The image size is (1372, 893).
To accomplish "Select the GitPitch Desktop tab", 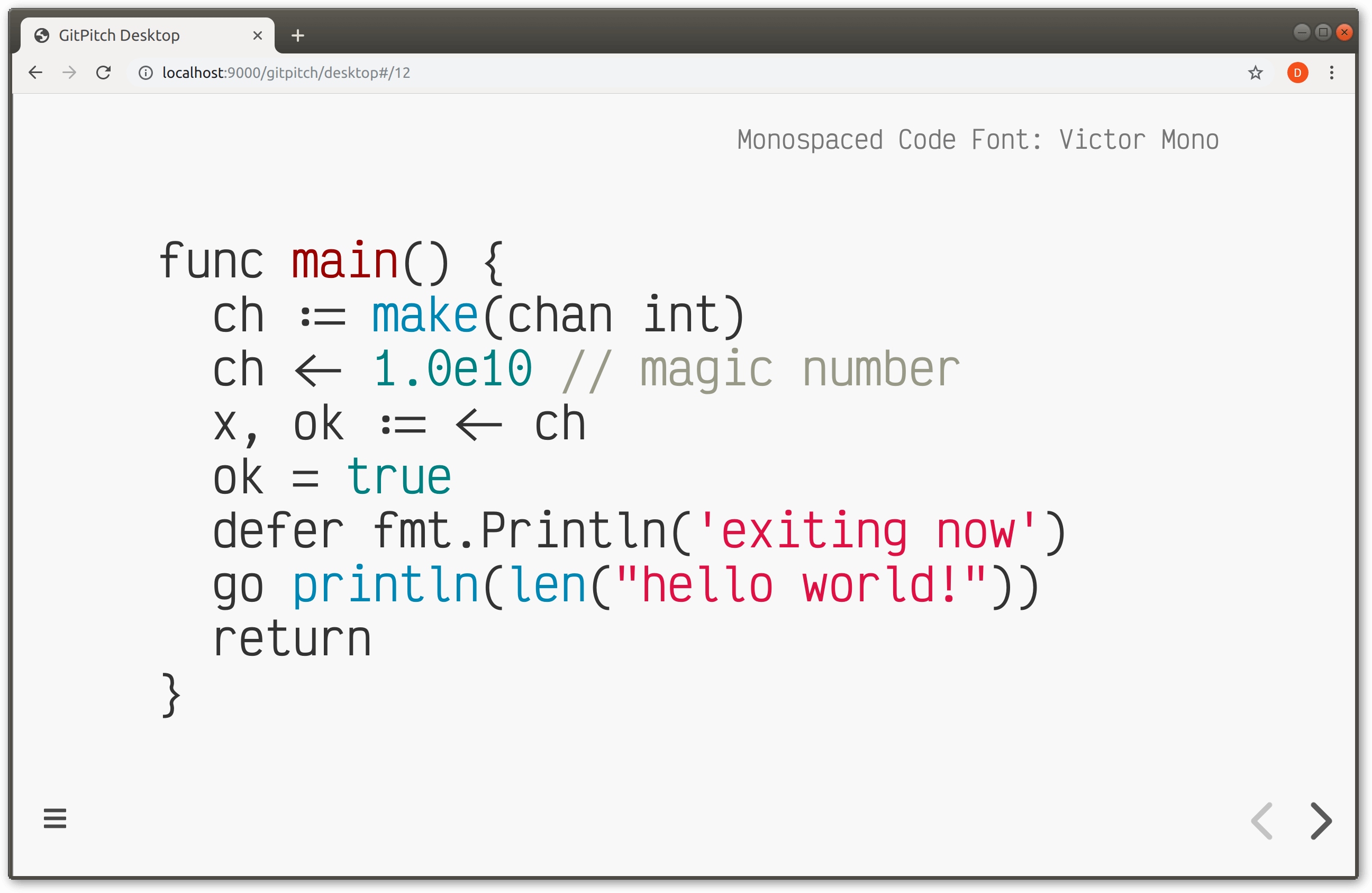I will tap(148, 36).
